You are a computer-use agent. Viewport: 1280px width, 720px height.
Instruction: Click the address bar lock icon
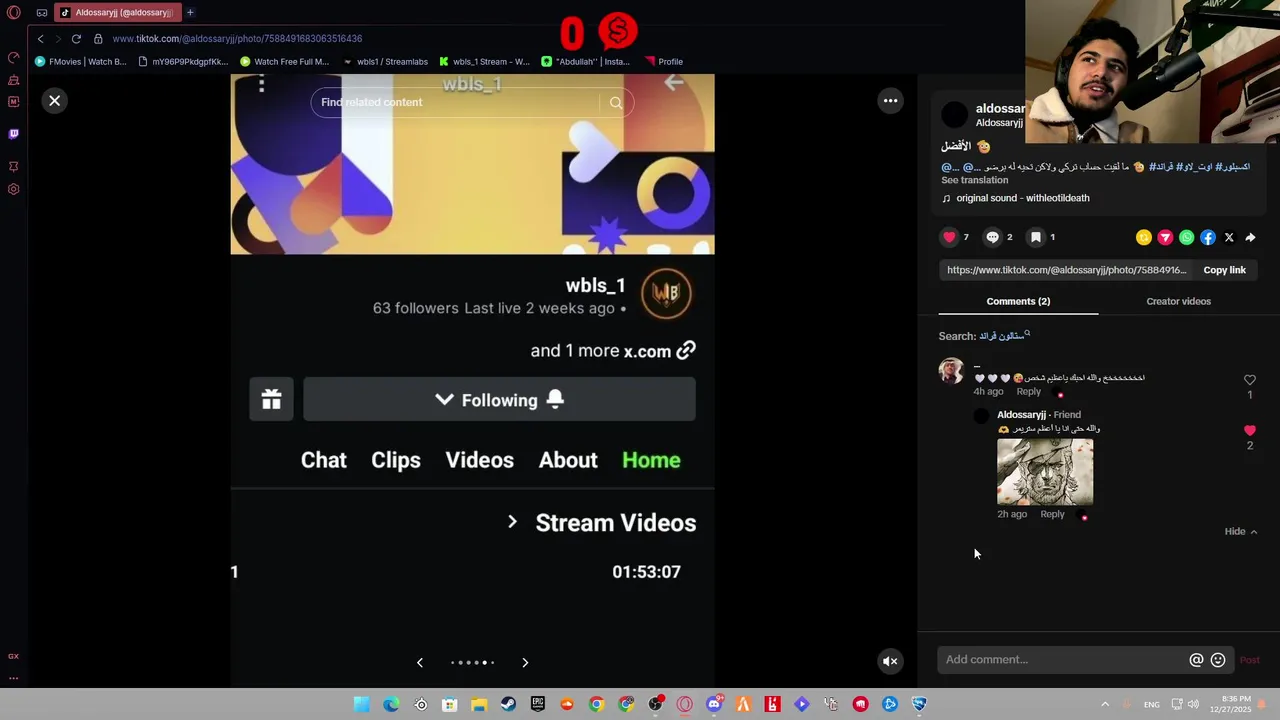98,38
